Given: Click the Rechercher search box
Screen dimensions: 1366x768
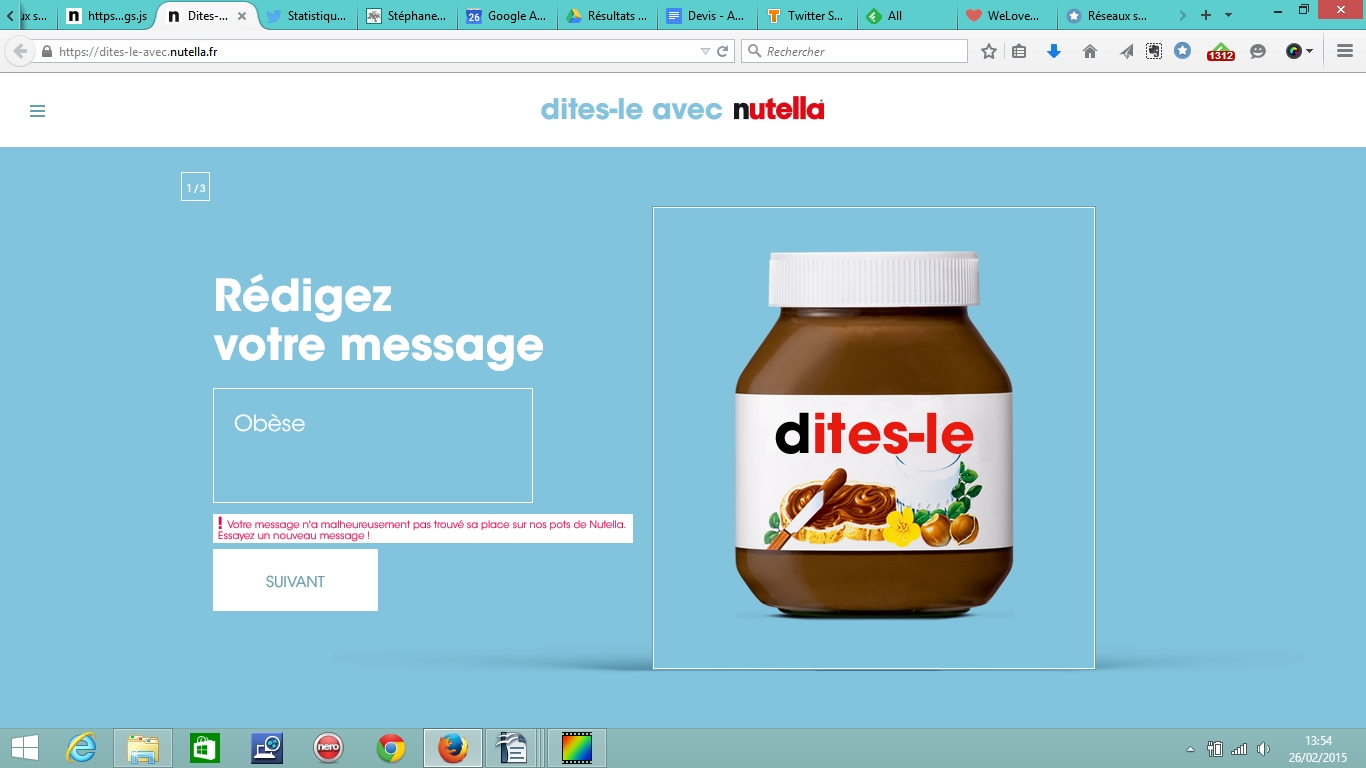Looking at the screenshot, I should coord(855,51).
